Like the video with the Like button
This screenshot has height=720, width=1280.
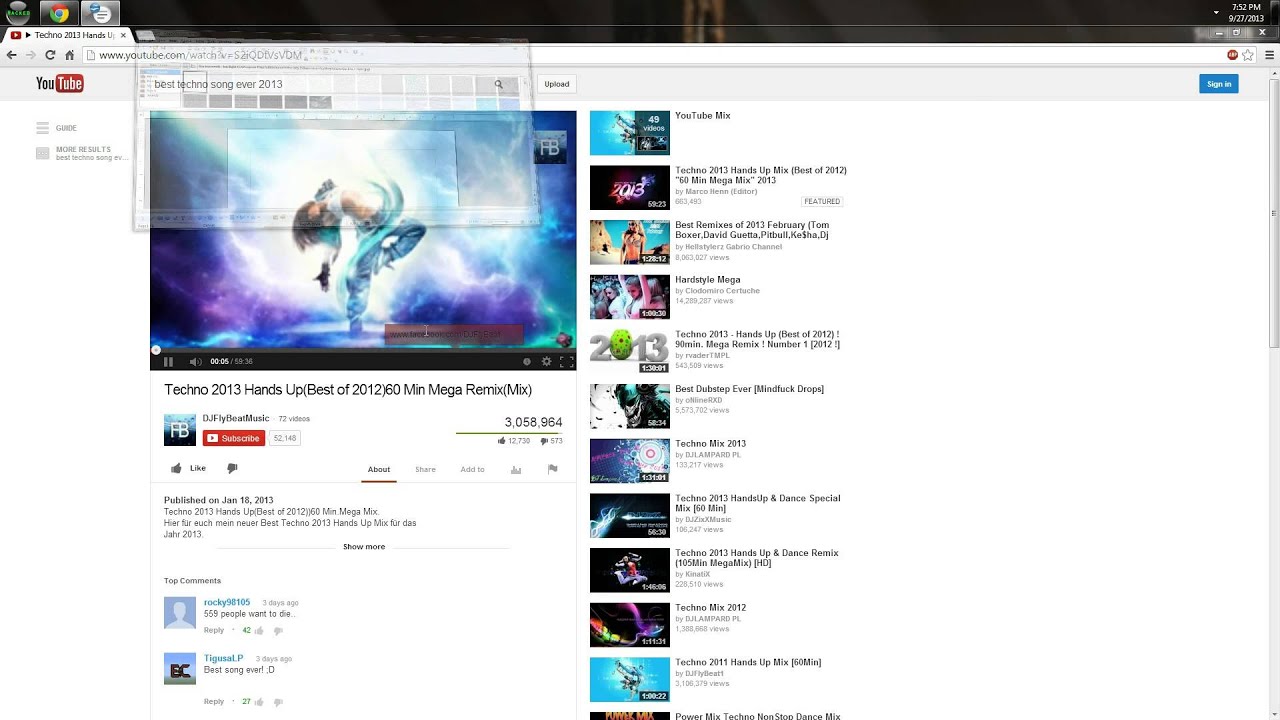(188, 468)
